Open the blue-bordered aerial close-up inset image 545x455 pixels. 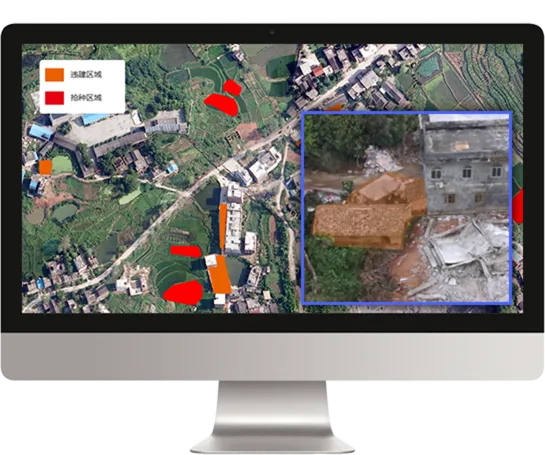point(407,208)
